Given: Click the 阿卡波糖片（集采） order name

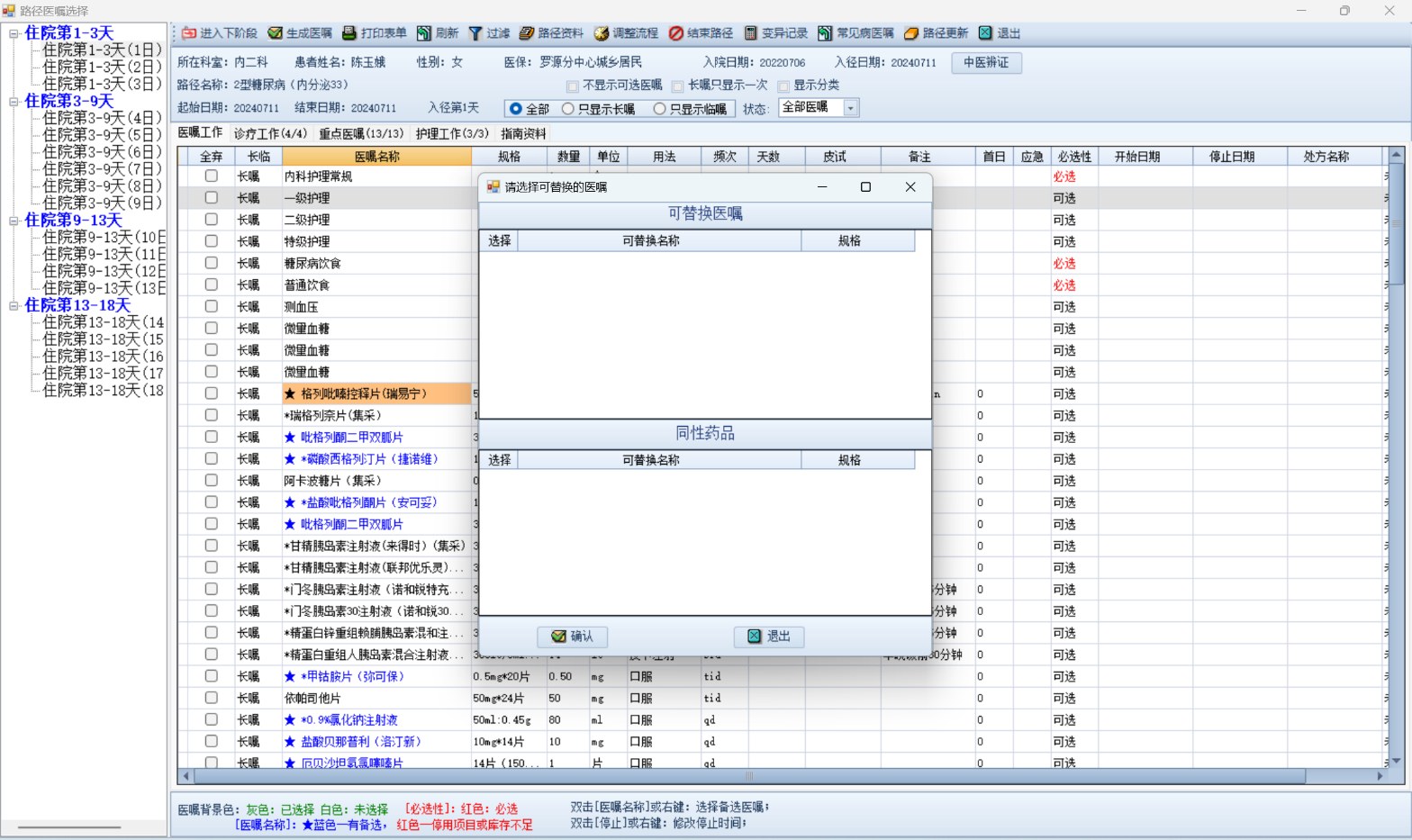Looking at the screenshot, I should tap(332, 481).
